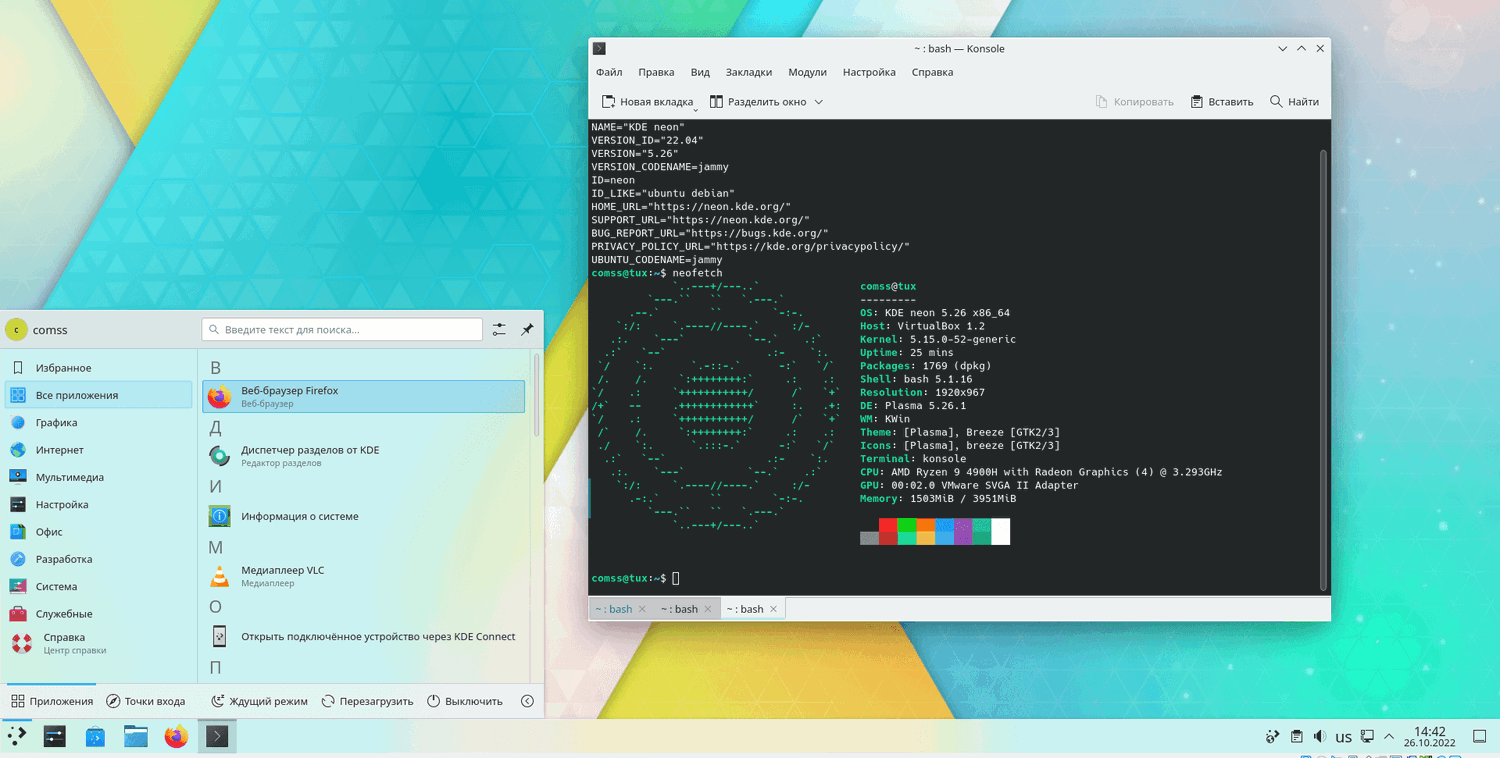Click Вставить in the Konsole toolbar

pyautogui.click(x=1221, y=102)
